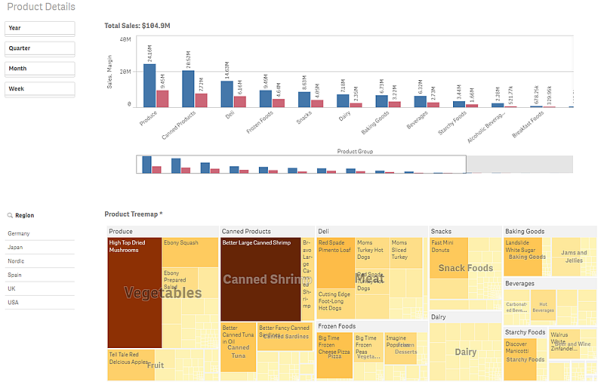Click the Alcoholic Beverages axis label
604x385 pixels.
point(486,128)
